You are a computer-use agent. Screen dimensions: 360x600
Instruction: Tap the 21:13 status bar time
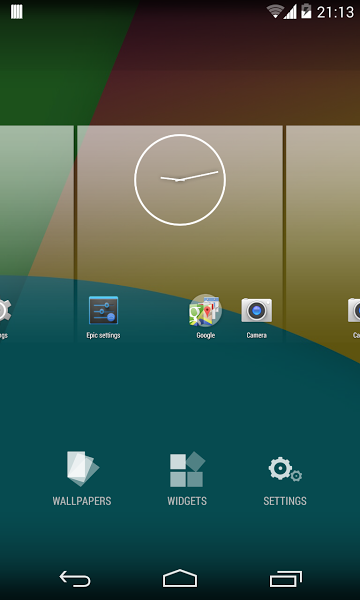pos(336,12)
